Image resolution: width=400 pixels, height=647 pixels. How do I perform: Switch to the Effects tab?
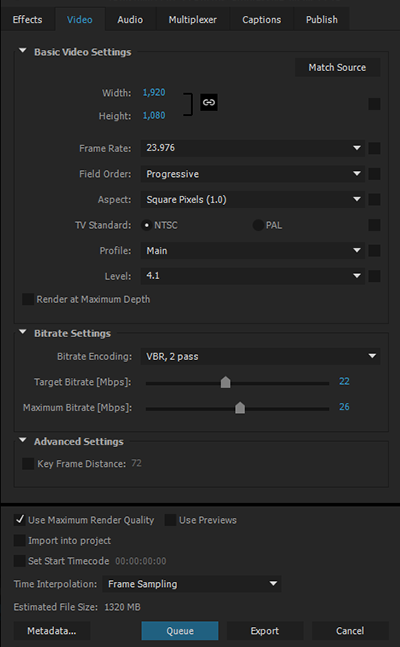coord(27,19)
